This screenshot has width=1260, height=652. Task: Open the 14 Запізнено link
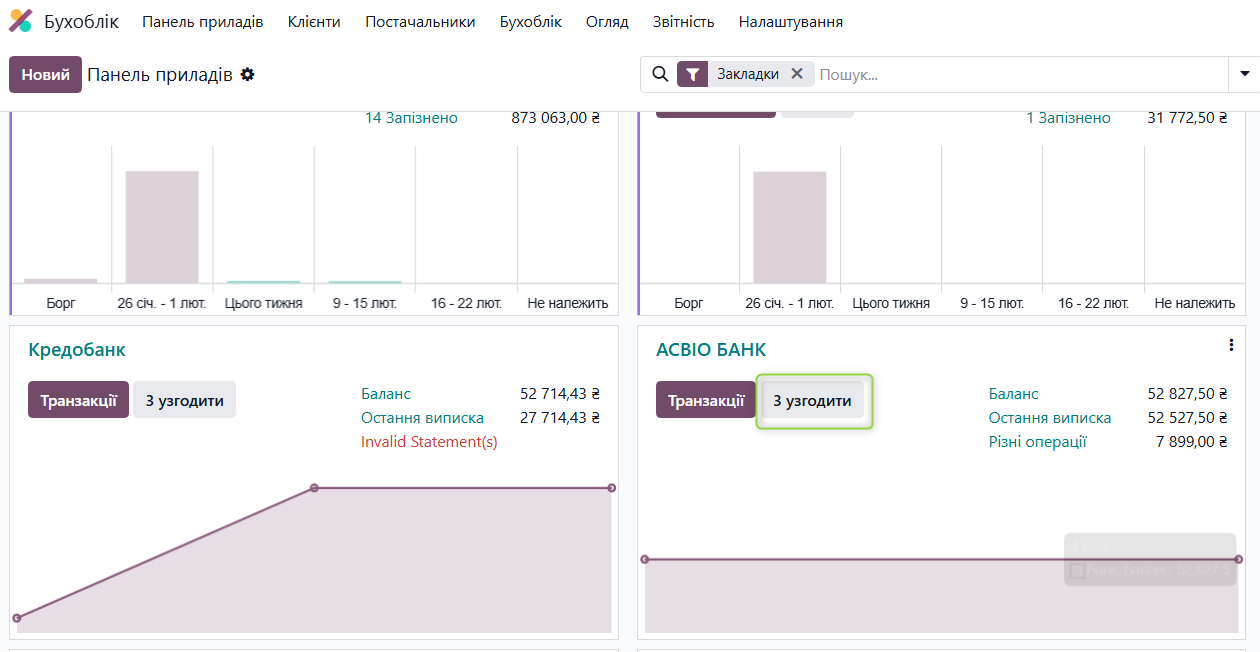click(411, 118)
